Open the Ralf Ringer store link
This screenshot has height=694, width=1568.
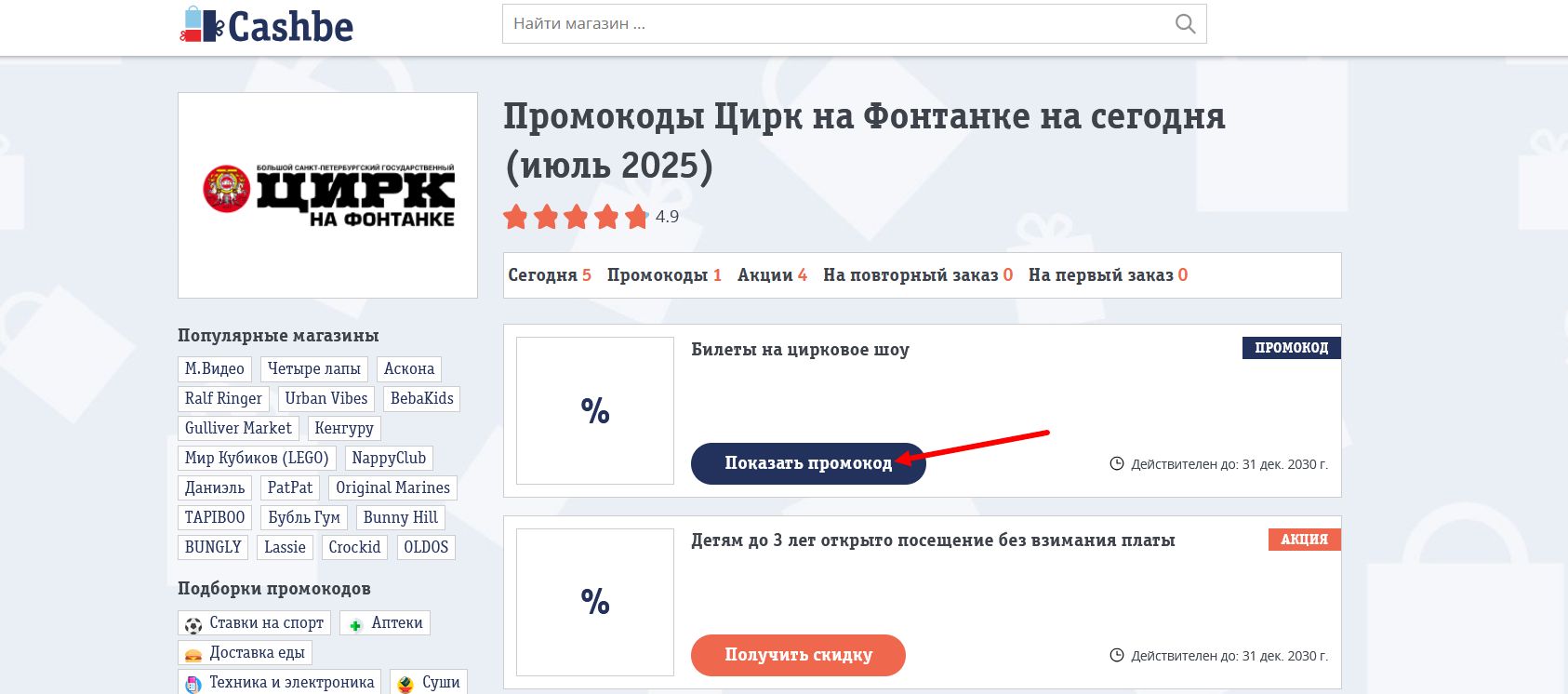point(223,399)
